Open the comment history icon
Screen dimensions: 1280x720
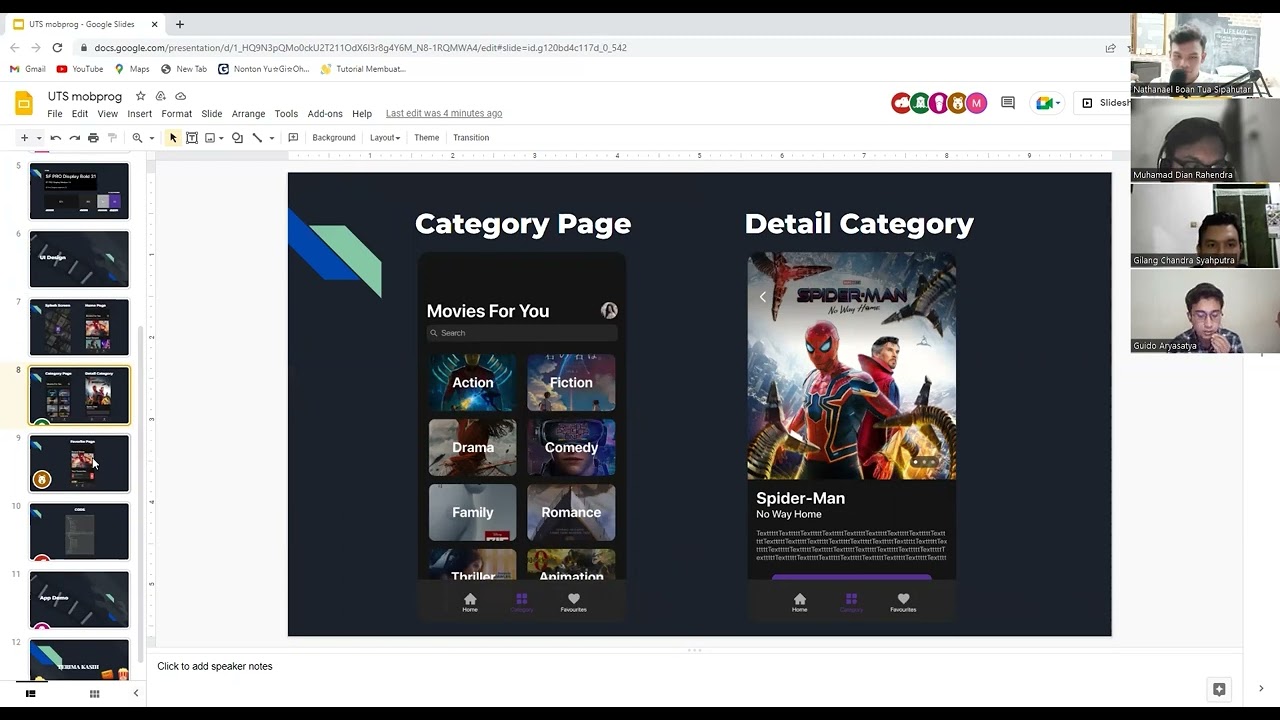(1008, 103)
